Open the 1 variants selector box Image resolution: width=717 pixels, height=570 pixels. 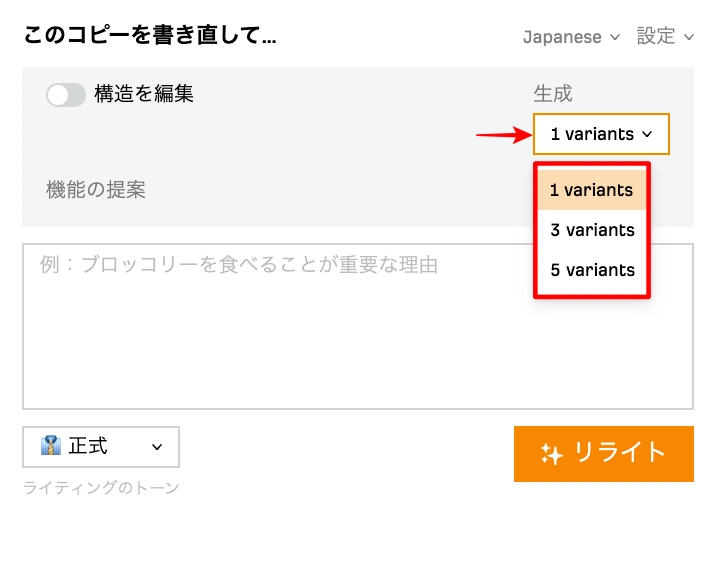(601, 134)
